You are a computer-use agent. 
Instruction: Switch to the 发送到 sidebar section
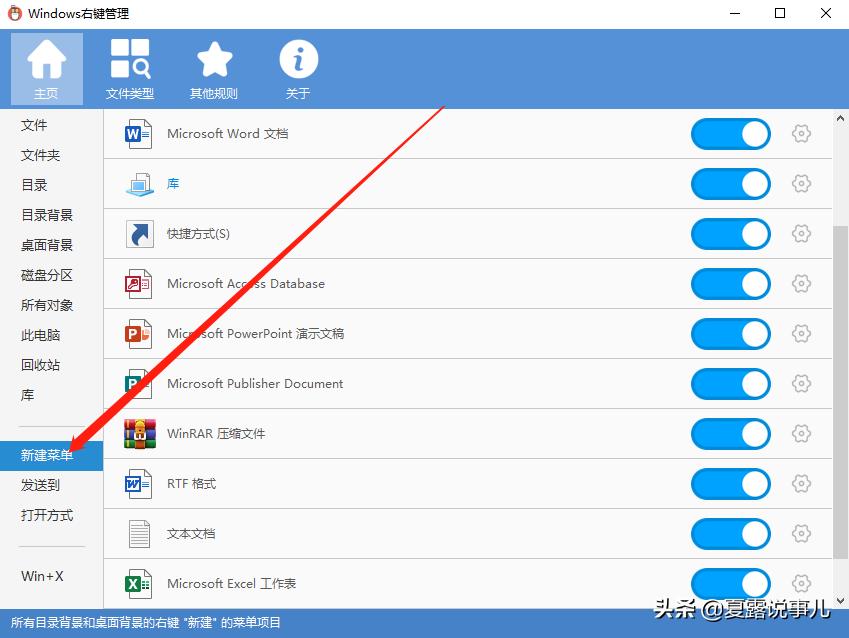[x=44, y=484]
